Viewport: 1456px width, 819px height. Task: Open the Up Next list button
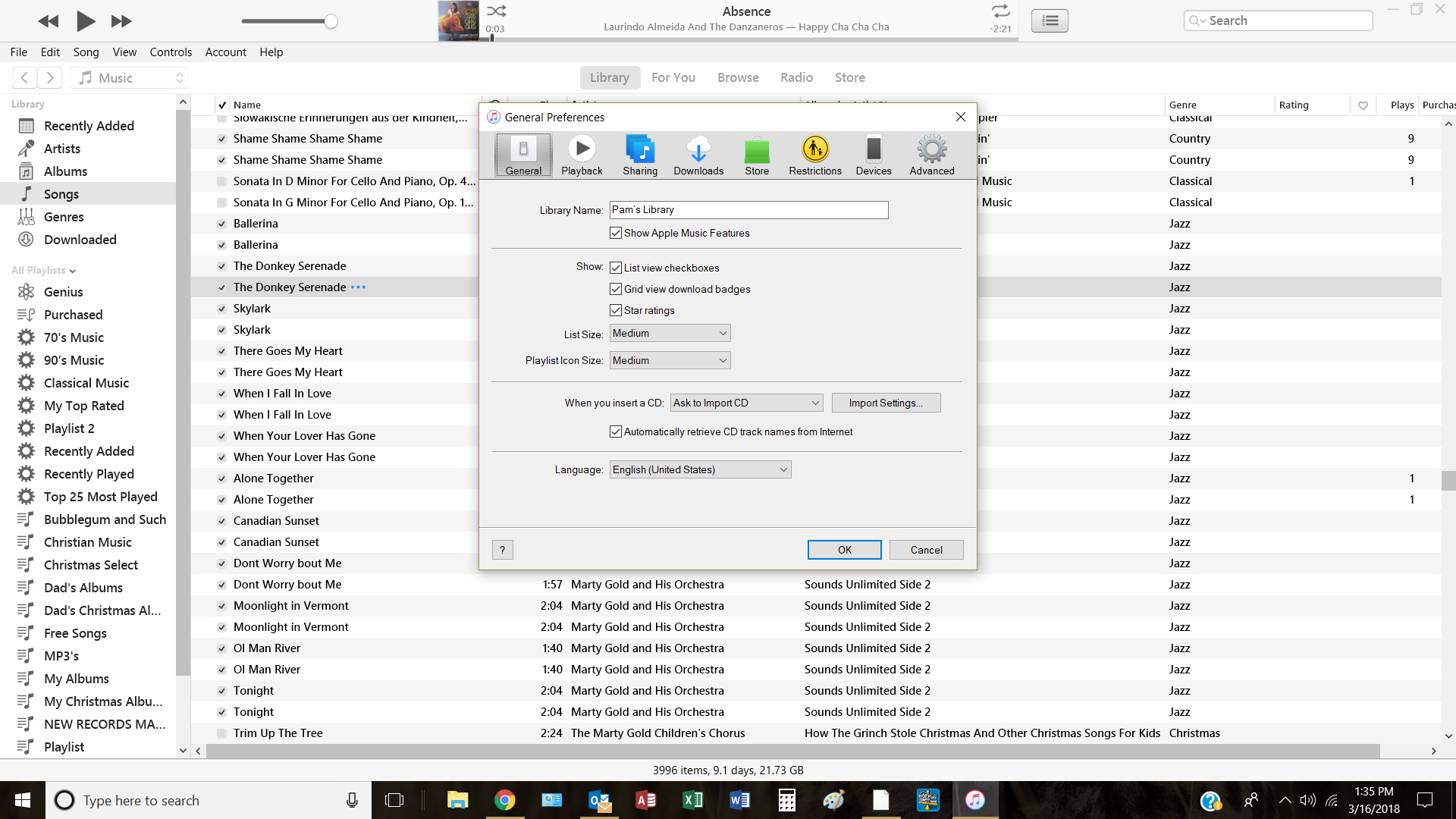[1050, 20]
